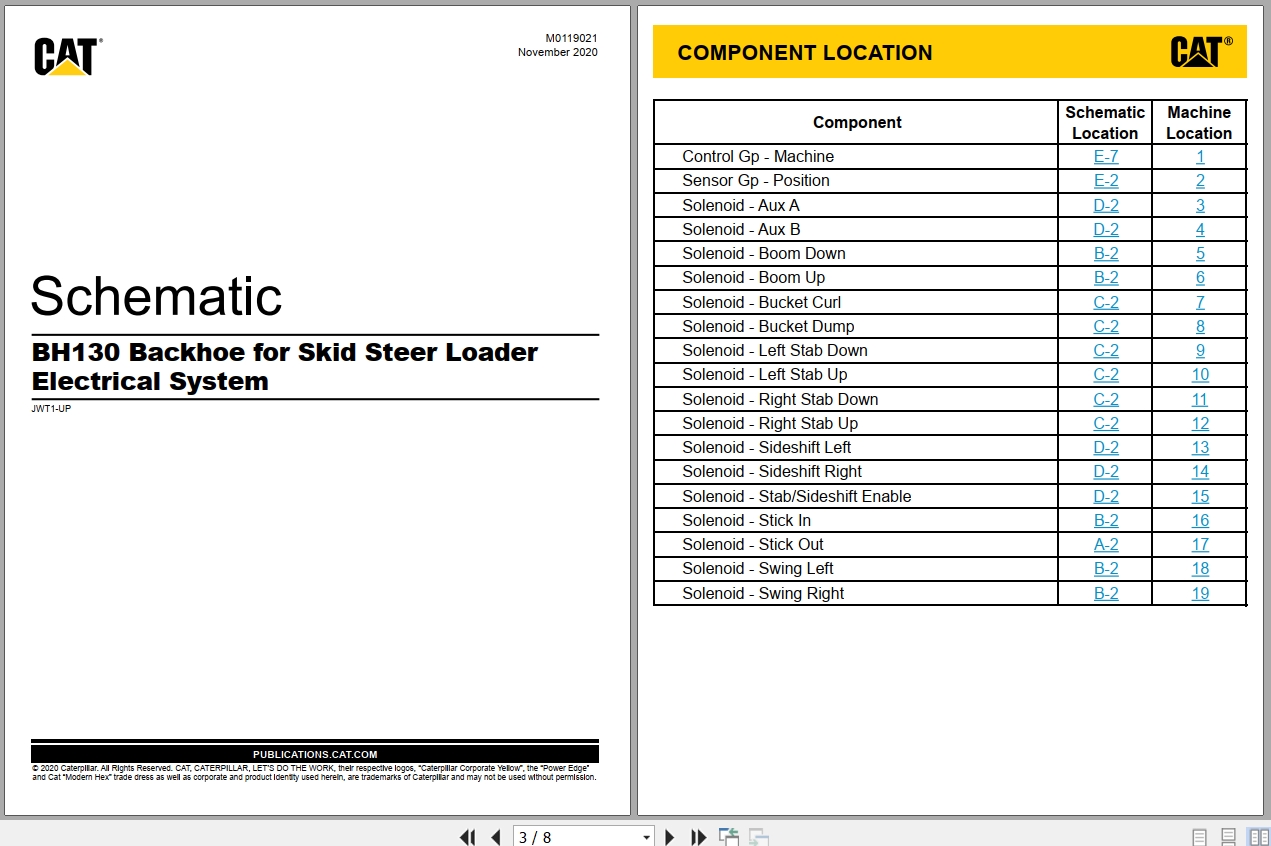
Task: Open machine location link 15
Action: 1200,496
